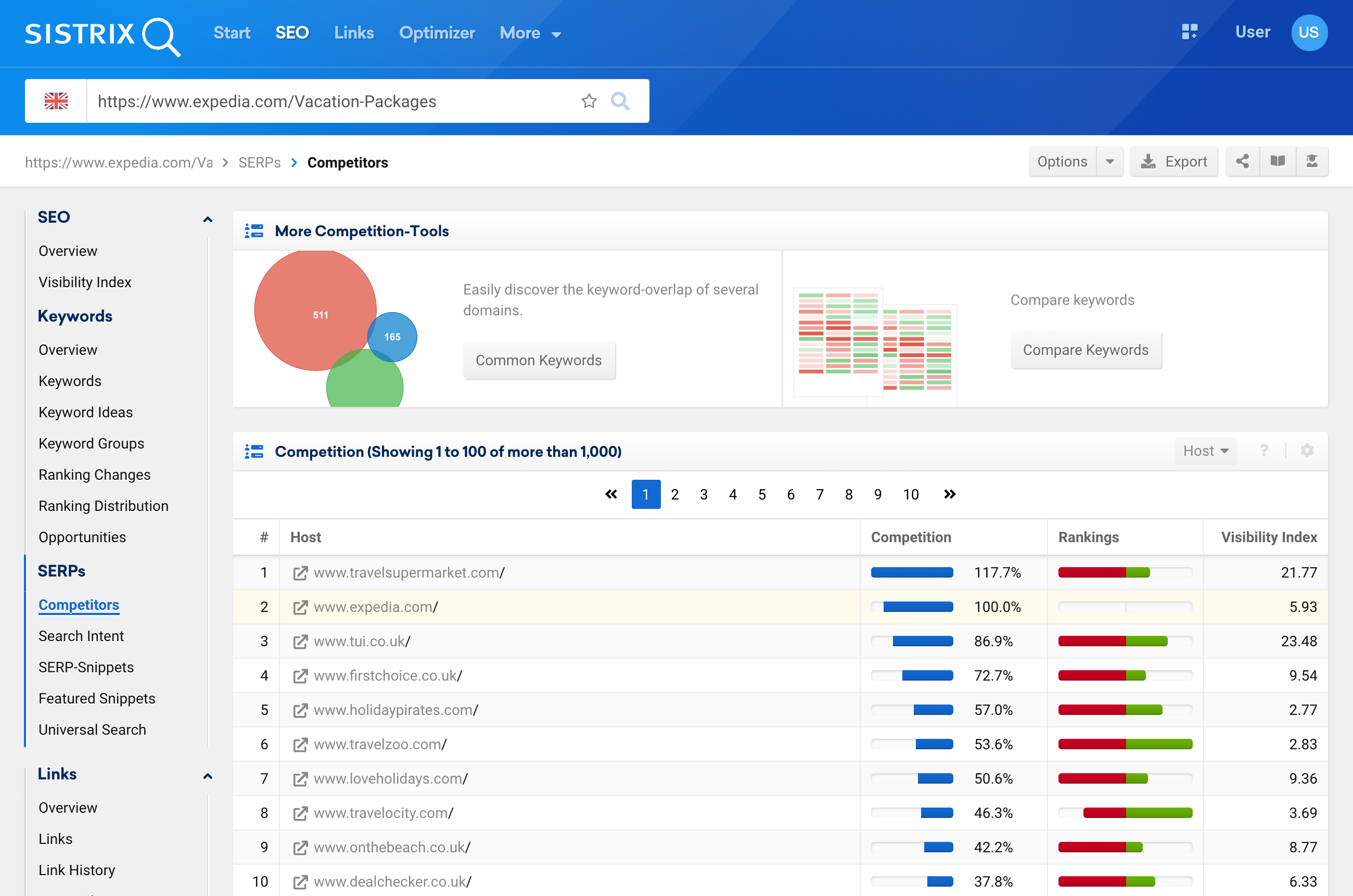Go to page 2 of results
Viewport: 1353px width, 896px height.
click(675, 494)
